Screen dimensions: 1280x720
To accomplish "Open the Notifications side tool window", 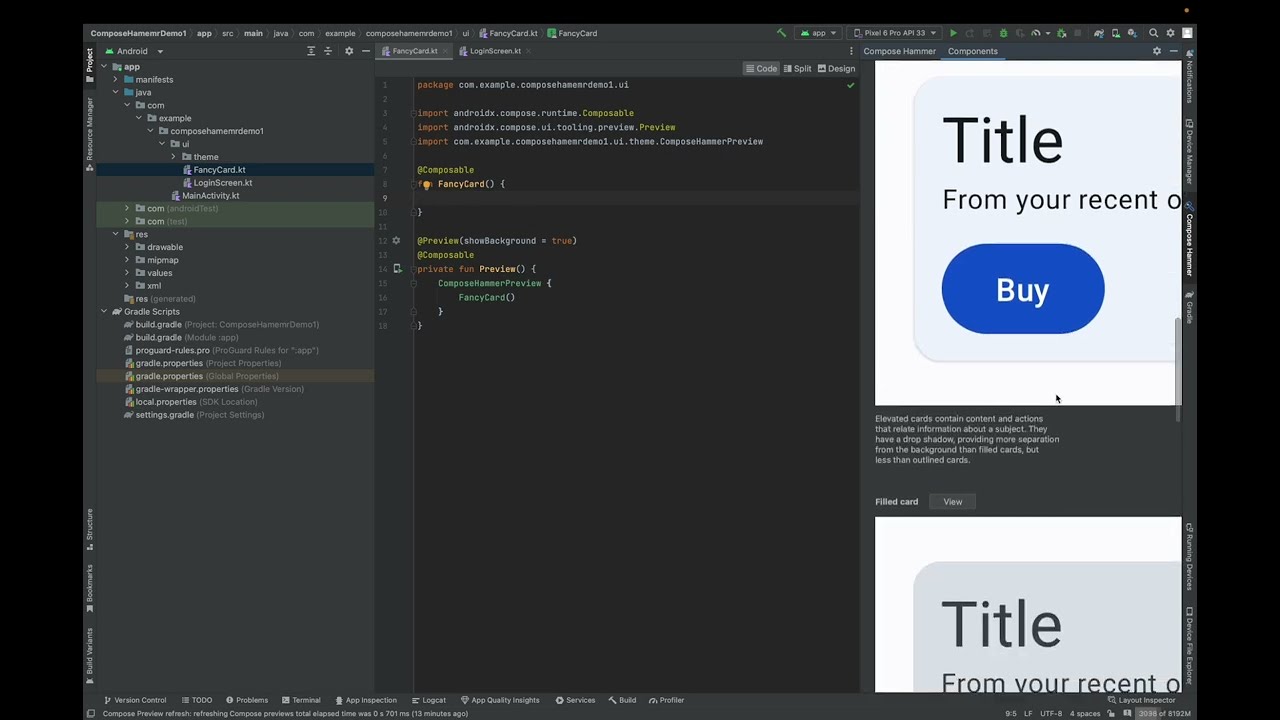I will click(x=1189, y=77).
